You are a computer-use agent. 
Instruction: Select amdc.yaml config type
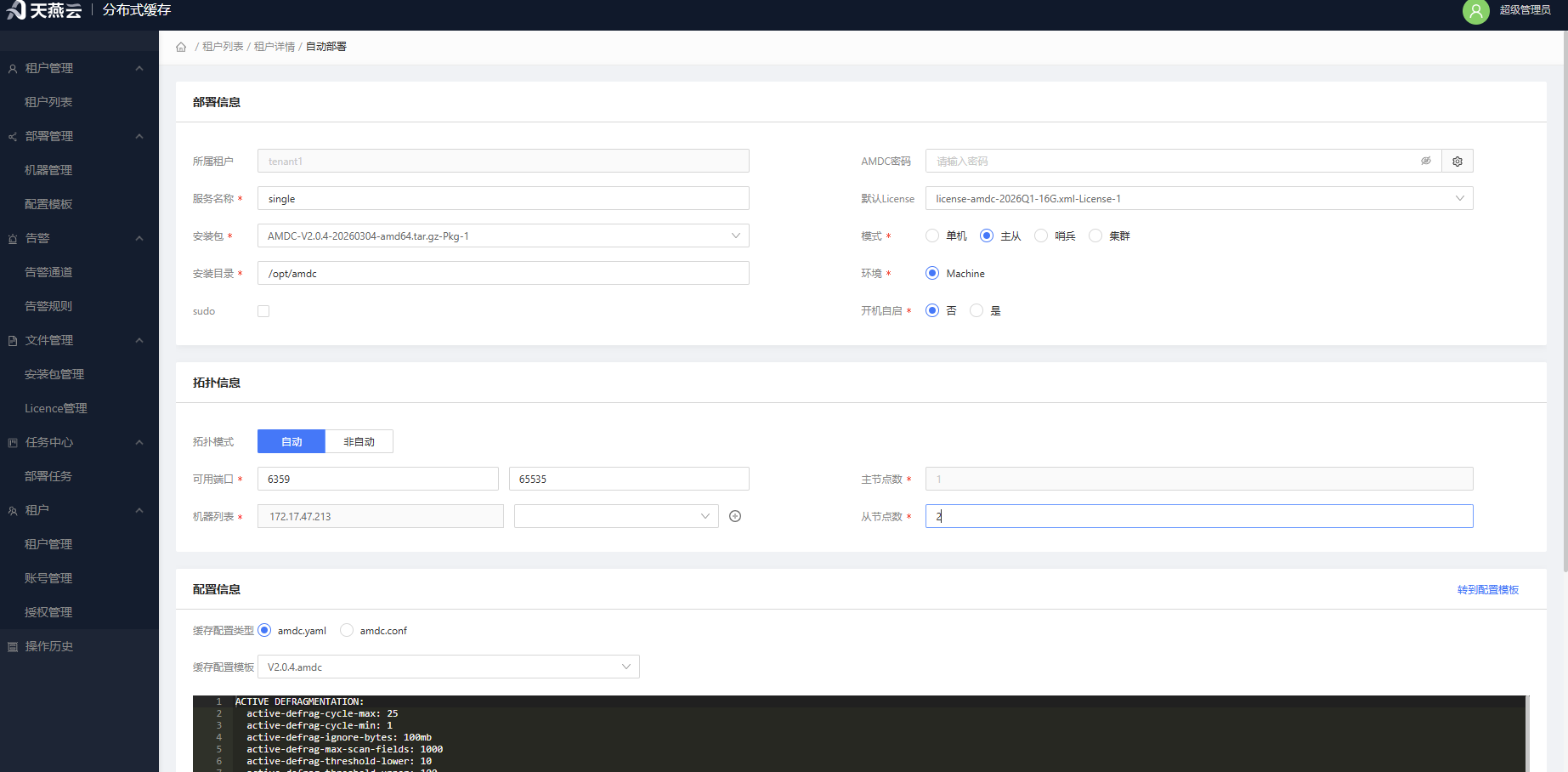point(264,630)
